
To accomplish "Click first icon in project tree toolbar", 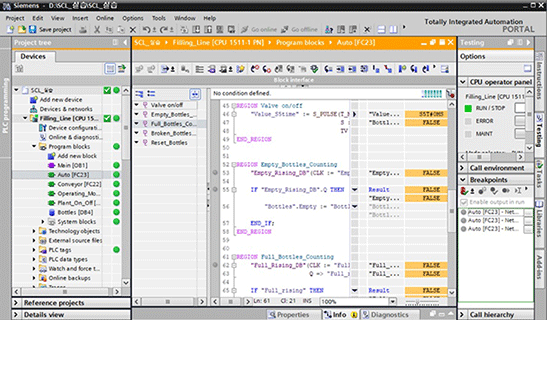I will 19,69.
